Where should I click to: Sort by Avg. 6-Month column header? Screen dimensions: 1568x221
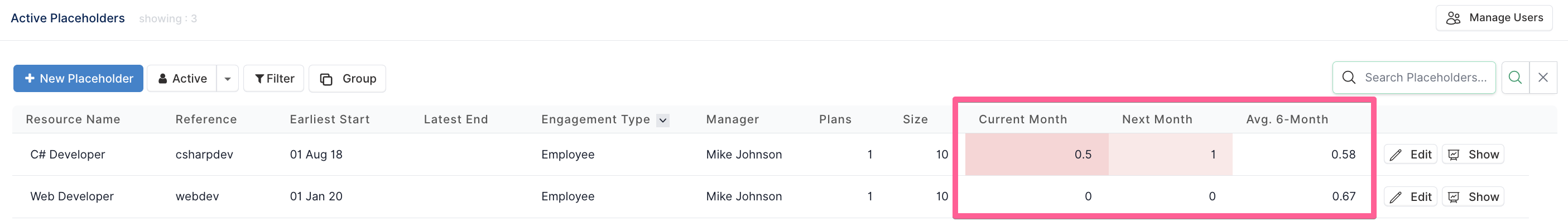coord(1287,119)
